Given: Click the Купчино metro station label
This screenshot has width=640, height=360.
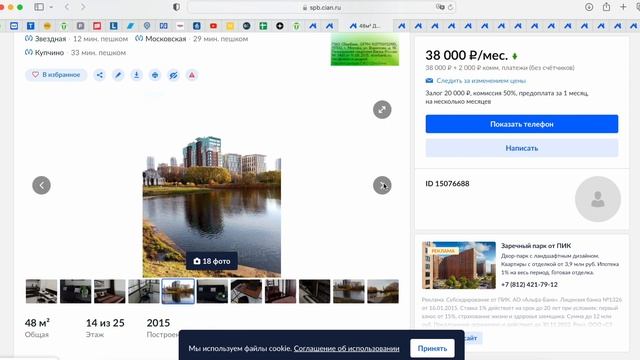Looking at the screenshot, I should pos(49,53).
